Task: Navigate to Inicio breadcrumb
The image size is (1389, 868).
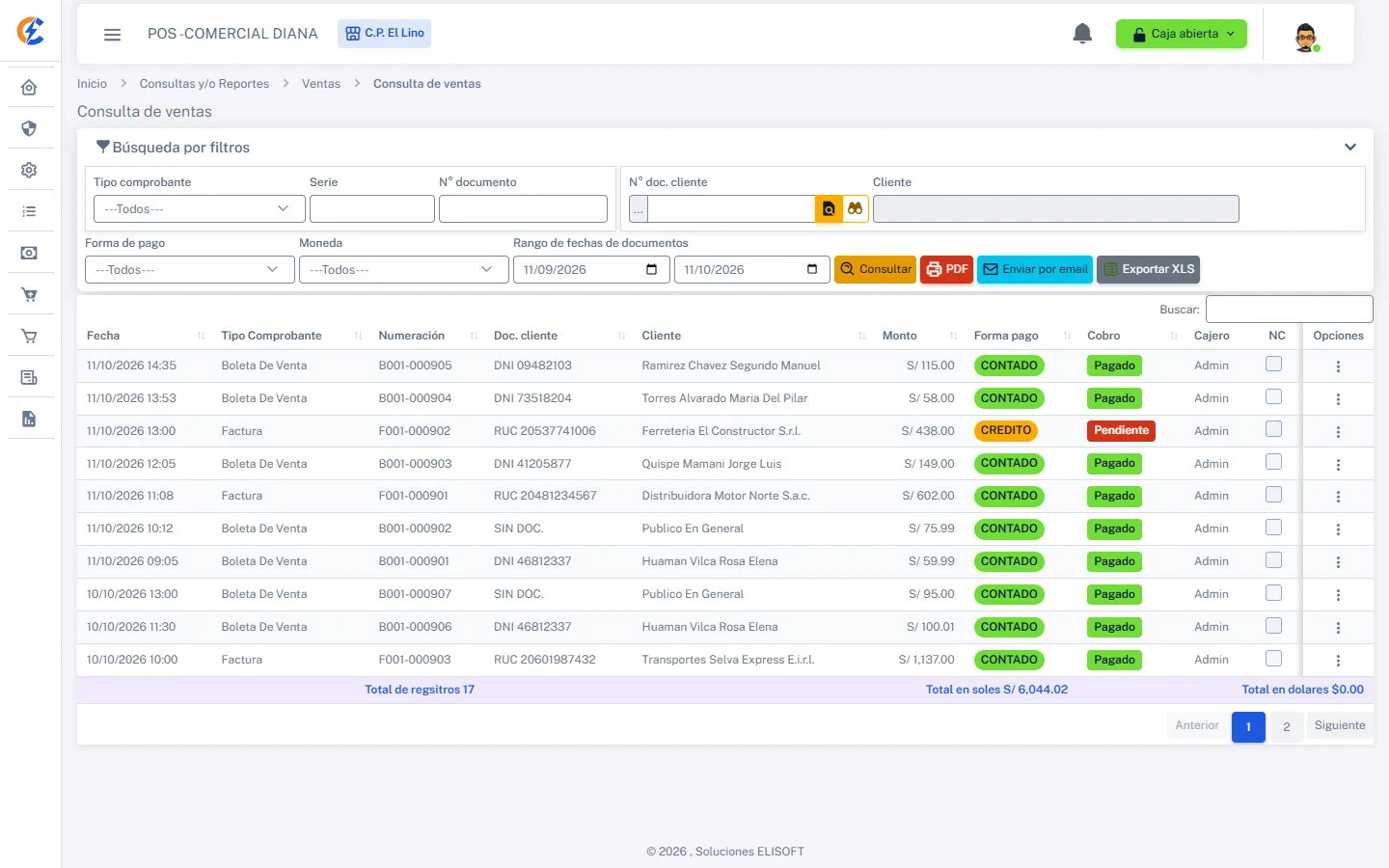Action: pos(92,84)
